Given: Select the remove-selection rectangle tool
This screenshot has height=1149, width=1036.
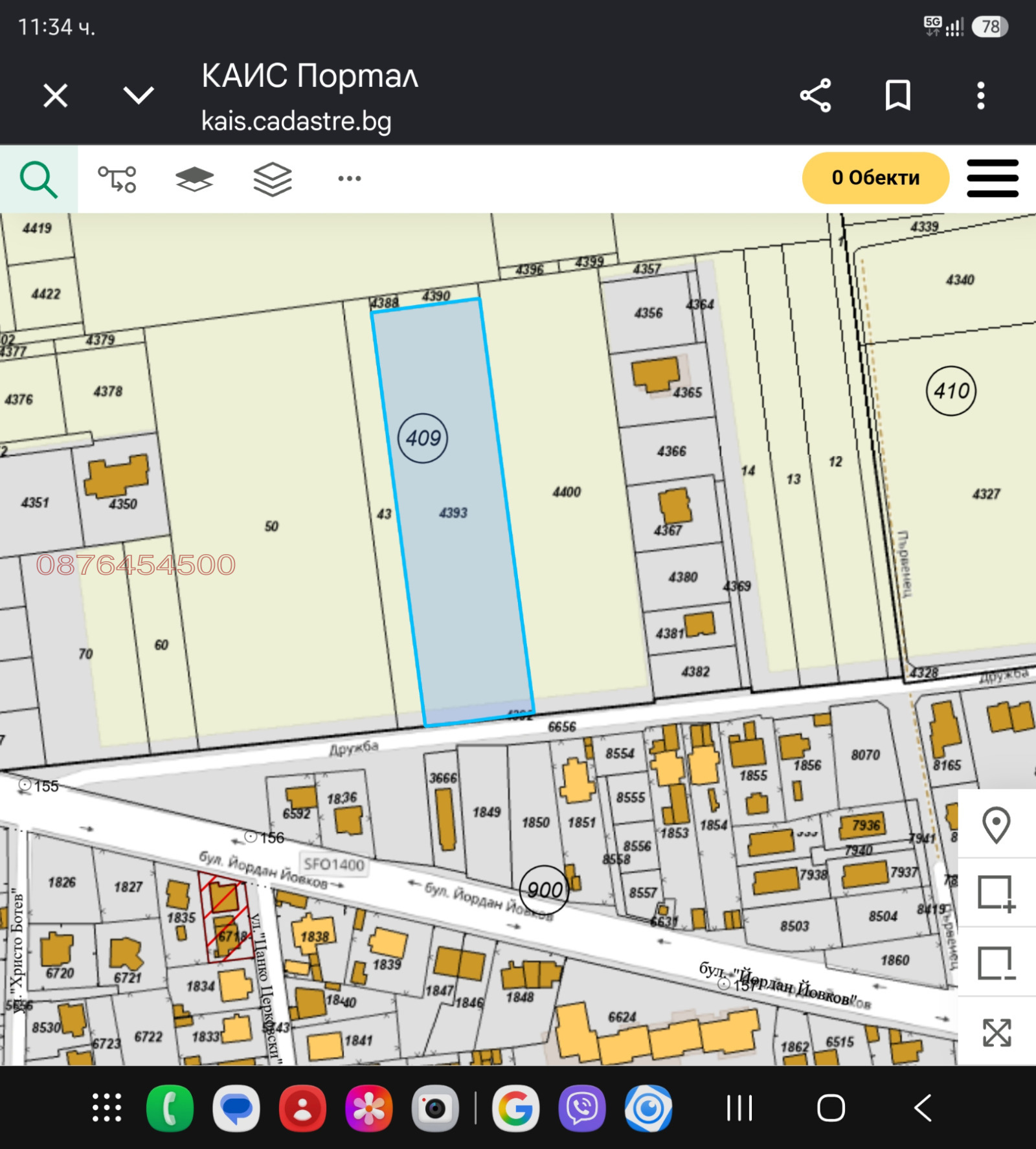Looking at the screenshot, I should pyautogui.click(x=997, y=963).
